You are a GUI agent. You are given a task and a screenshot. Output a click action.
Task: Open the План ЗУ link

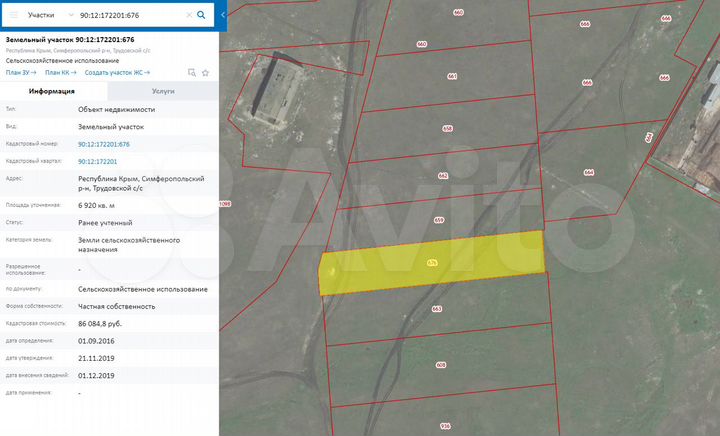point(20,72)
